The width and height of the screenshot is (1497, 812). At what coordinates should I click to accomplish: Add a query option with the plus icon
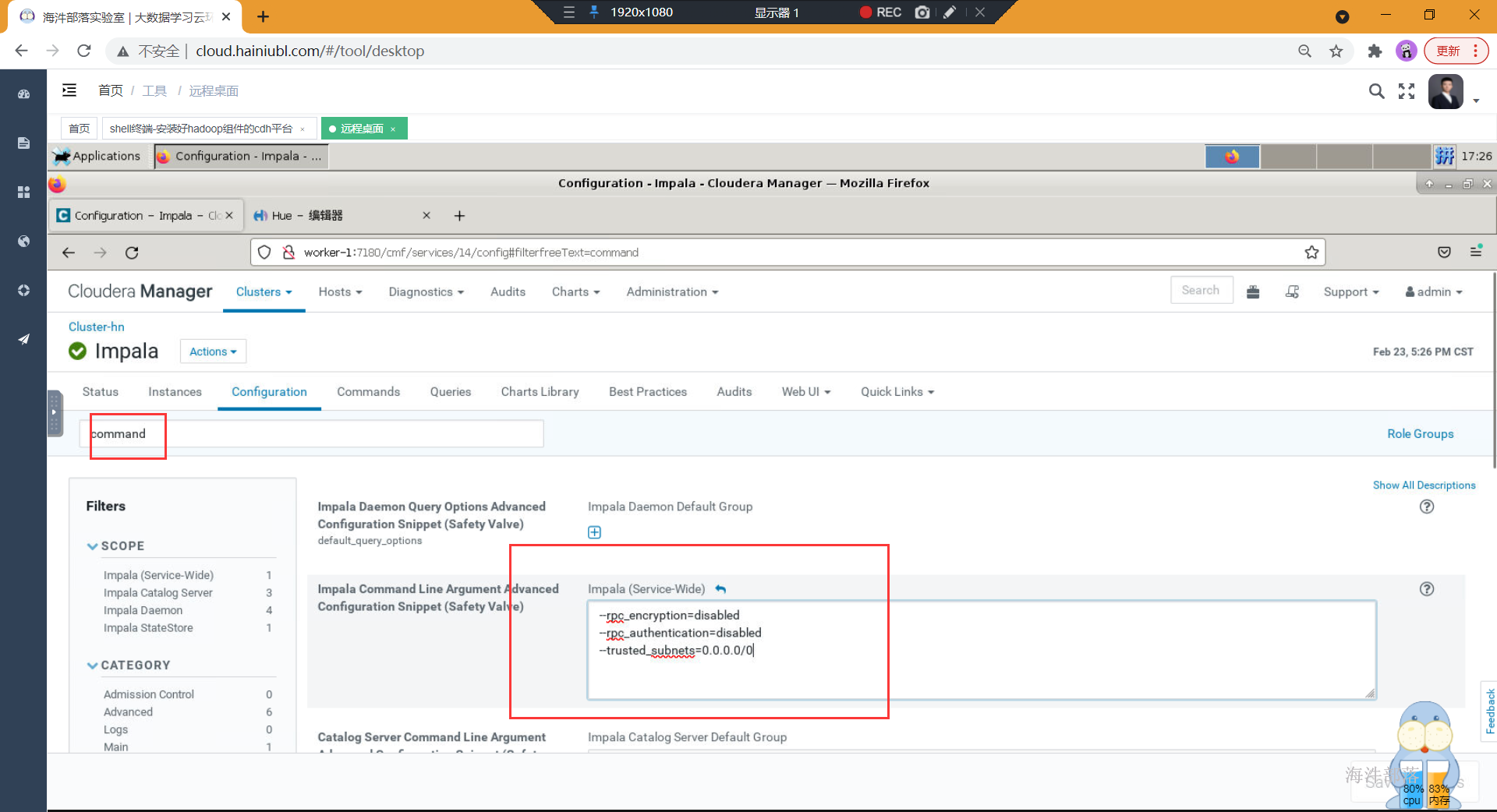point(594,532)
